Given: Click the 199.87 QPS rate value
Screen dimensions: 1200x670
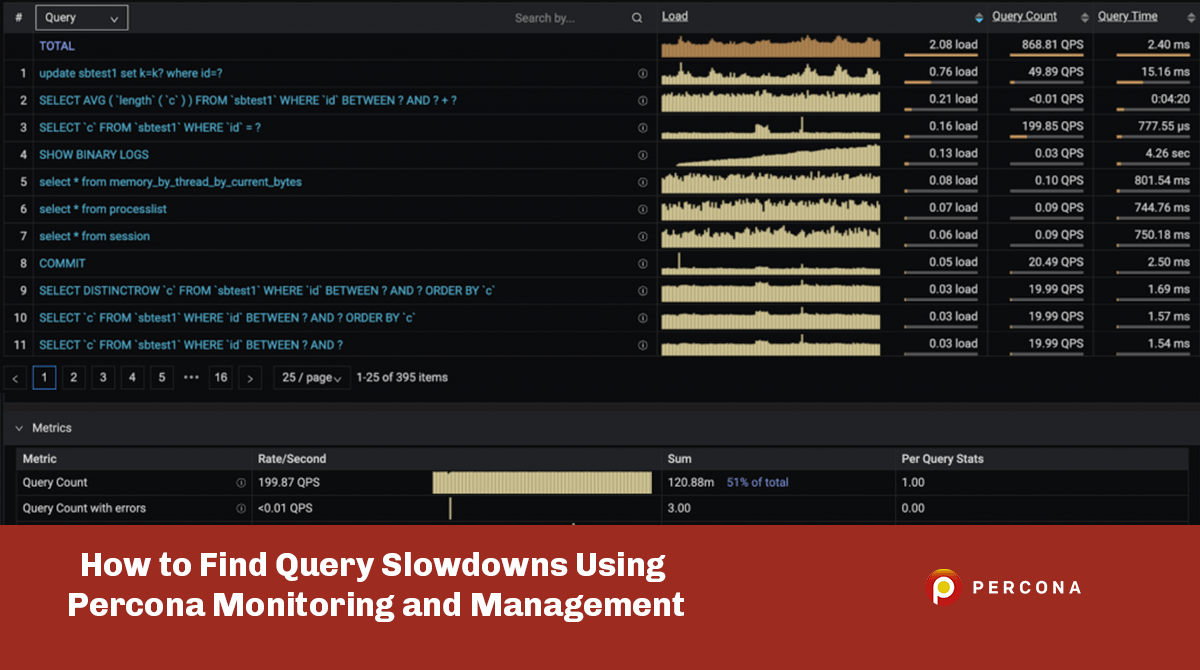Looking at the screenshot, I should click(289, 483).
